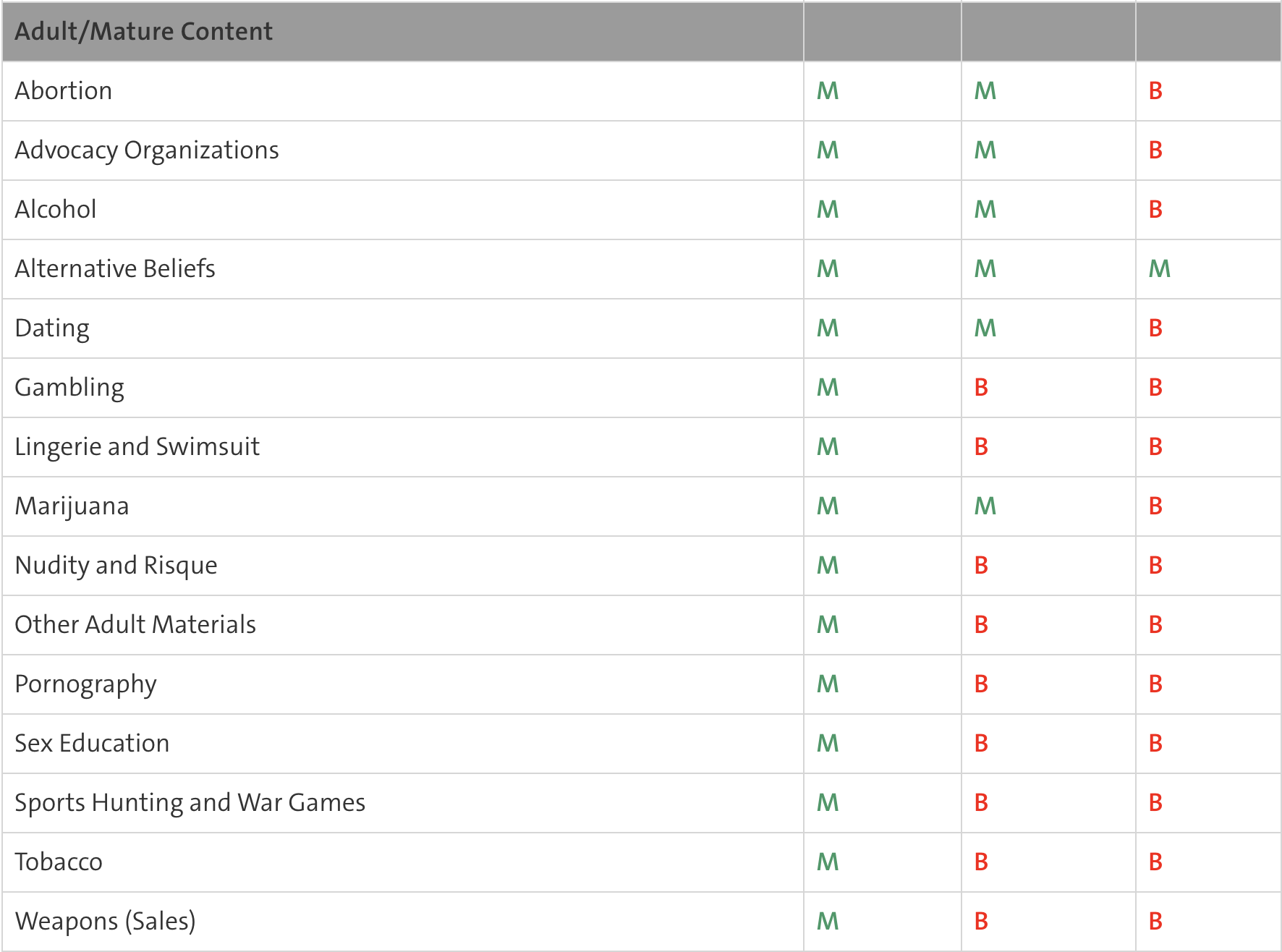Image resolution: width=1282 pixels, height=952 pixels.
Task: Click the Adult/Mature Content header
Action: click(x=143, y=32)
